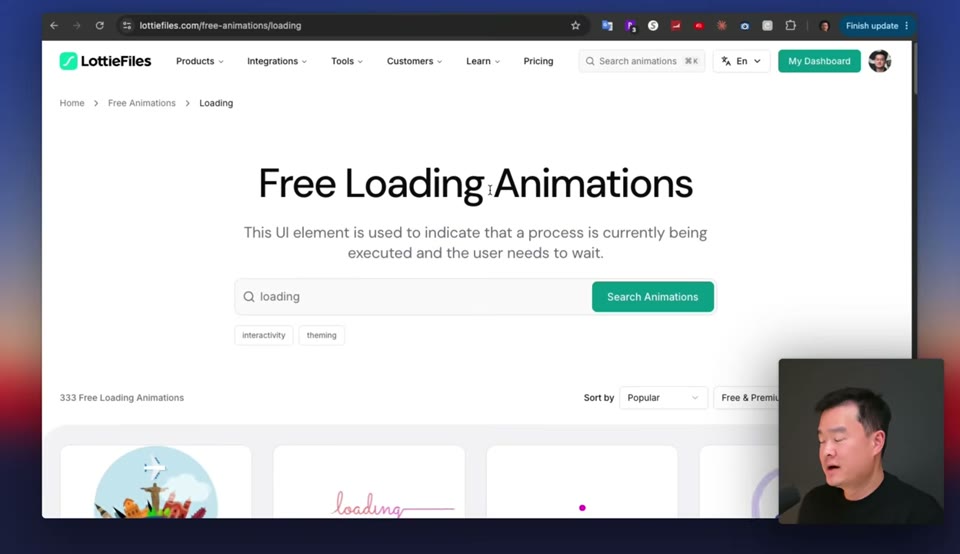Click the browser forward arrow

pos(77,26)
